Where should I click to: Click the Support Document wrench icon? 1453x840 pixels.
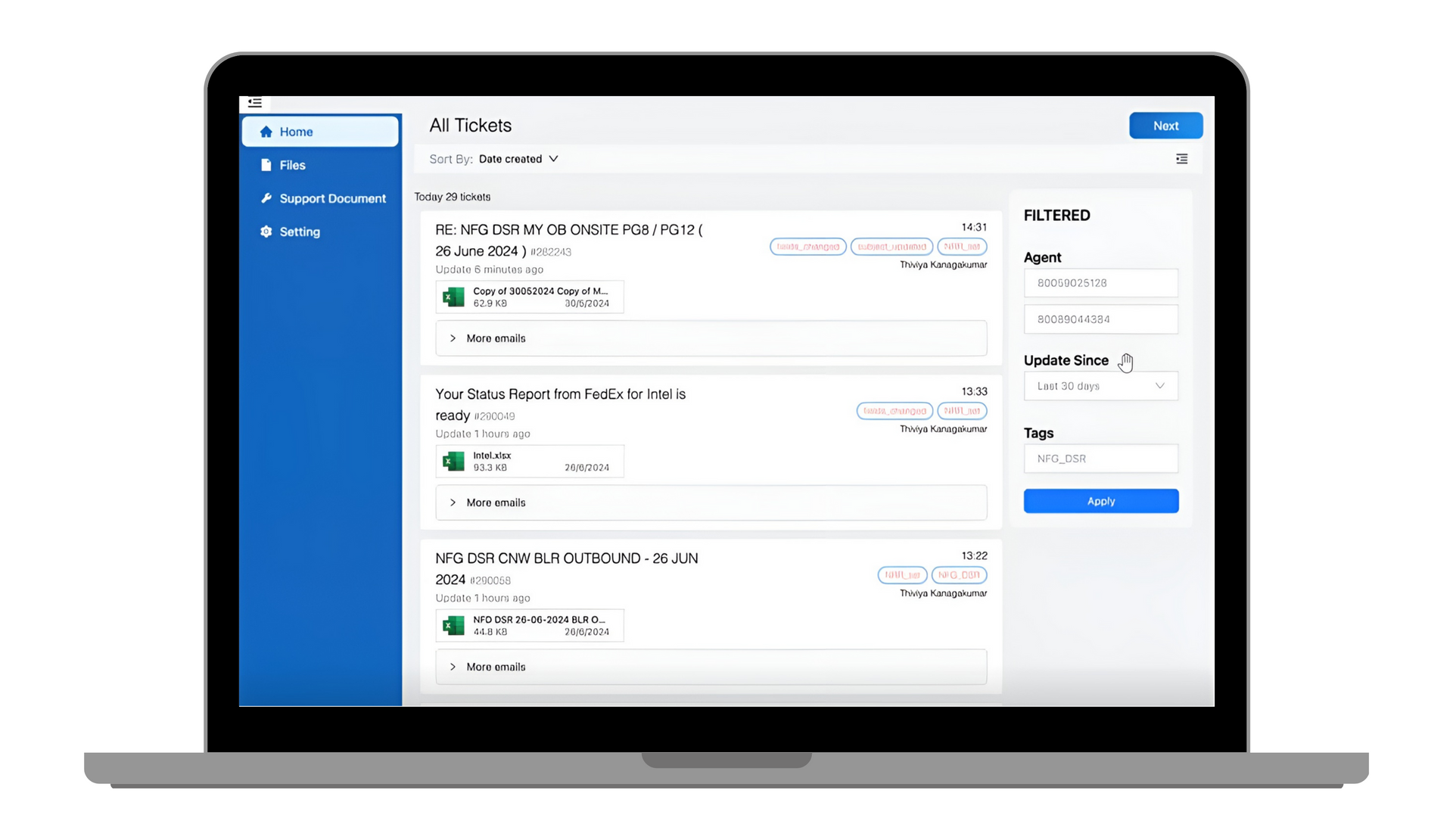click(266, 198)
